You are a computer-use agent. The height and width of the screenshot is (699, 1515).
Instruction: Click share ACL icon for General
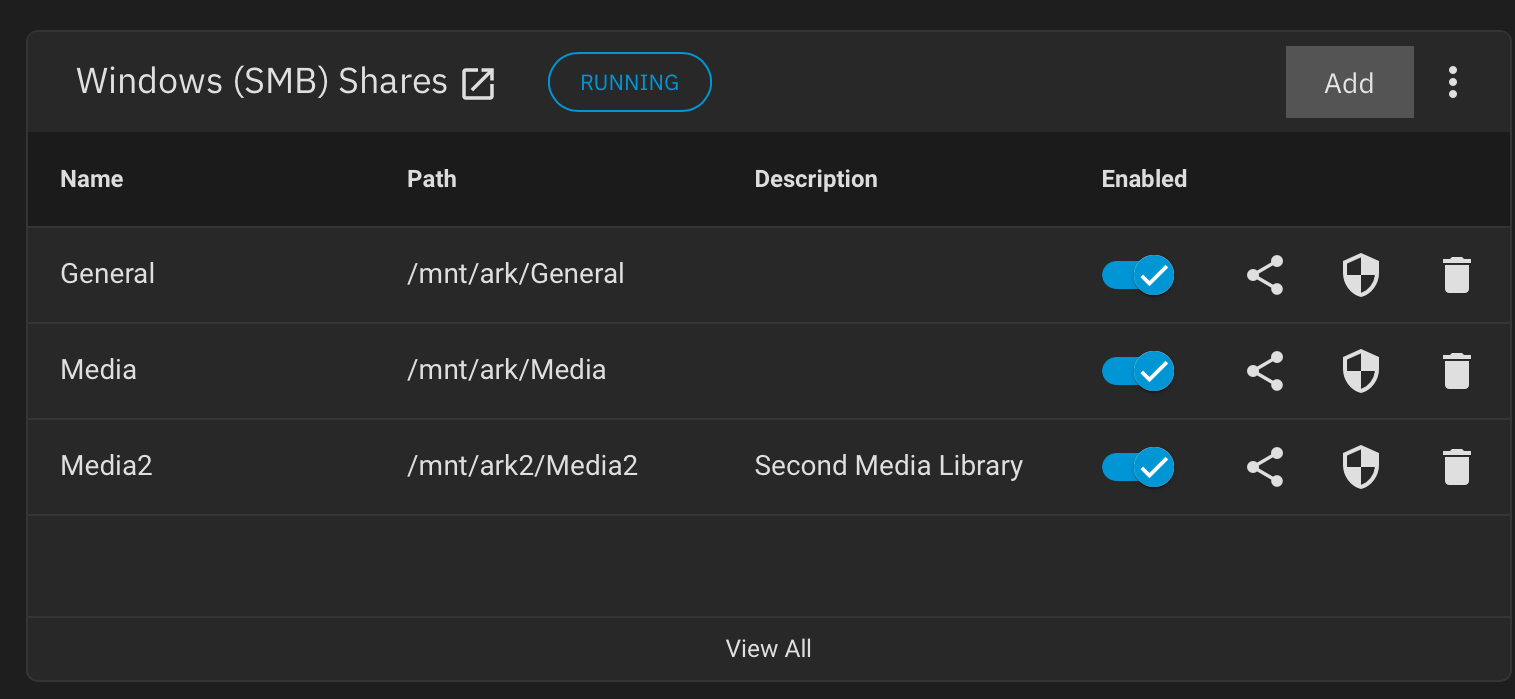tap(1265, 275)
